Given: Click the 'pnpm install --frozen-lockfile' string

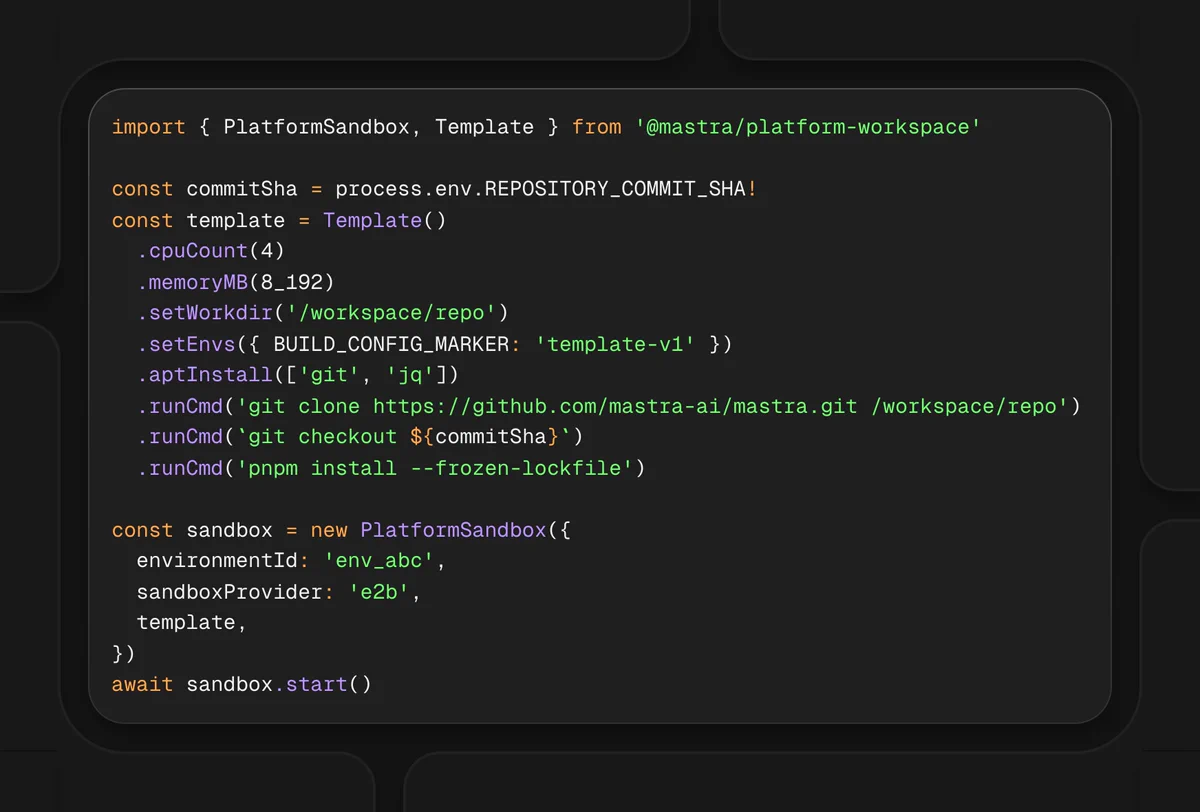Looking at the screenshot, I should [x=434, y=468].
